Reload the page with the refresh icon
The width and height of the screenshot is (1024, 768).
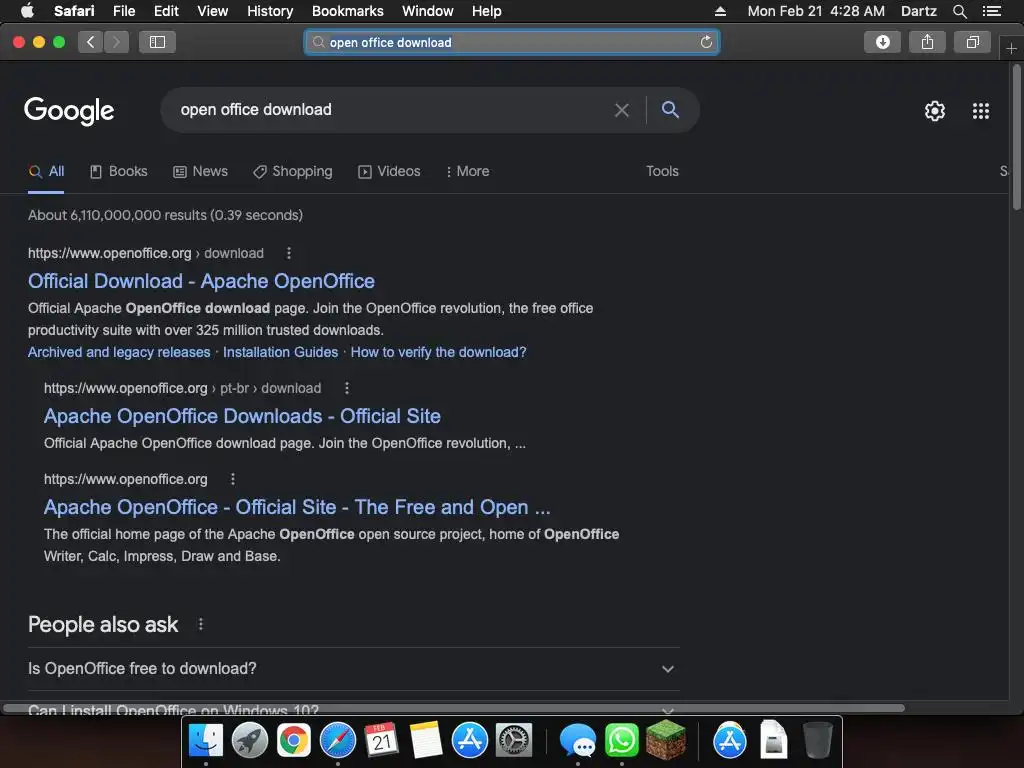(706, 42)
